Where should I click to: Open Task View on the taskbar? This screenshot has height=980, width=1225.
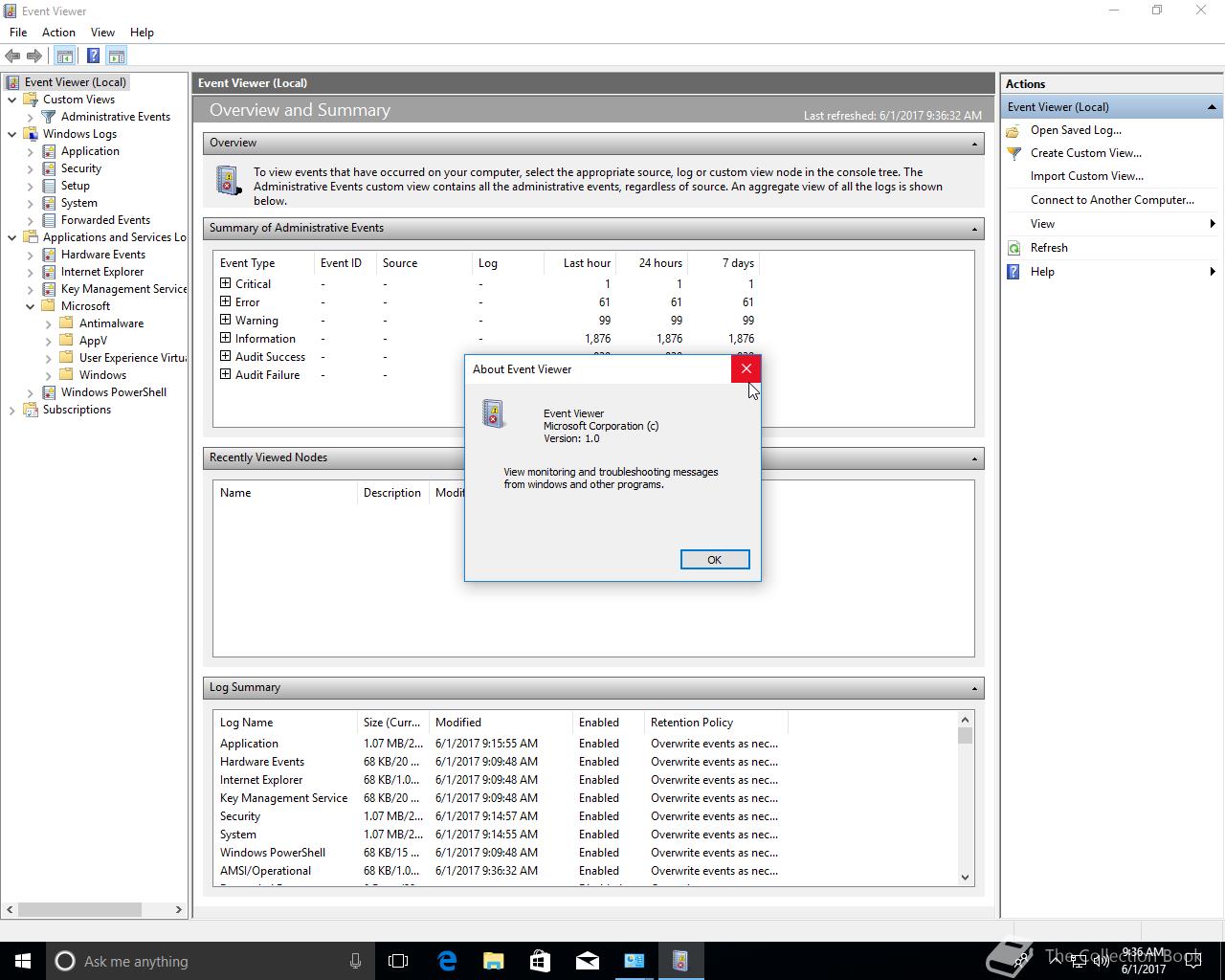click(398, 961)
